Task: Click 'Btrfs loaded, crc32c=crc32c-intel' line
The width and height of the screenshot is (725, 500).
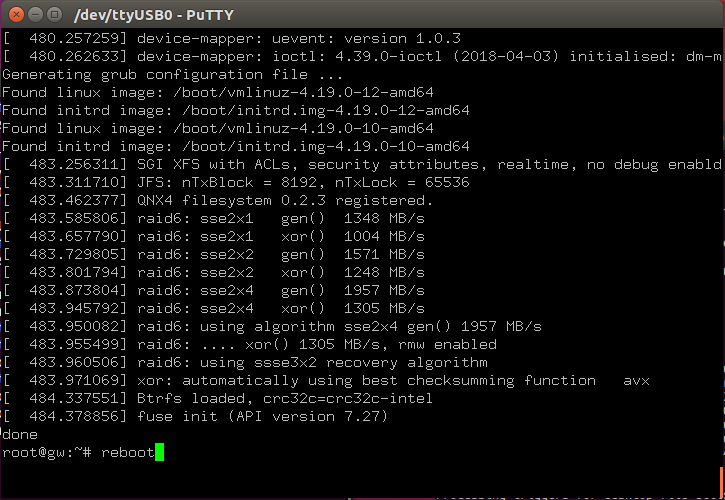Action: pyautogui.click(x=217, y=399)
